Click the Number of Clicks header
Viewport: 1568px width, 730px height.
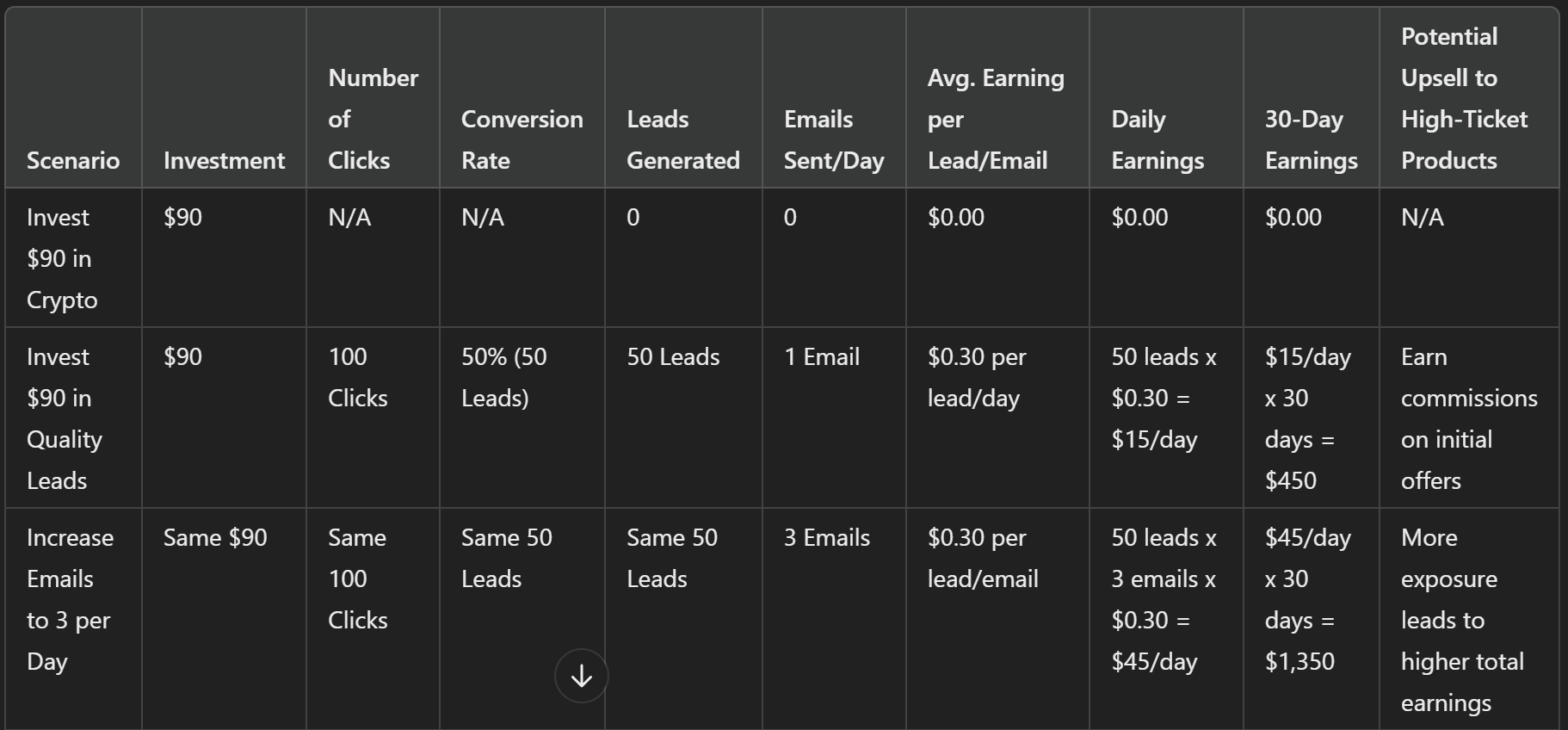pos(373,119)
